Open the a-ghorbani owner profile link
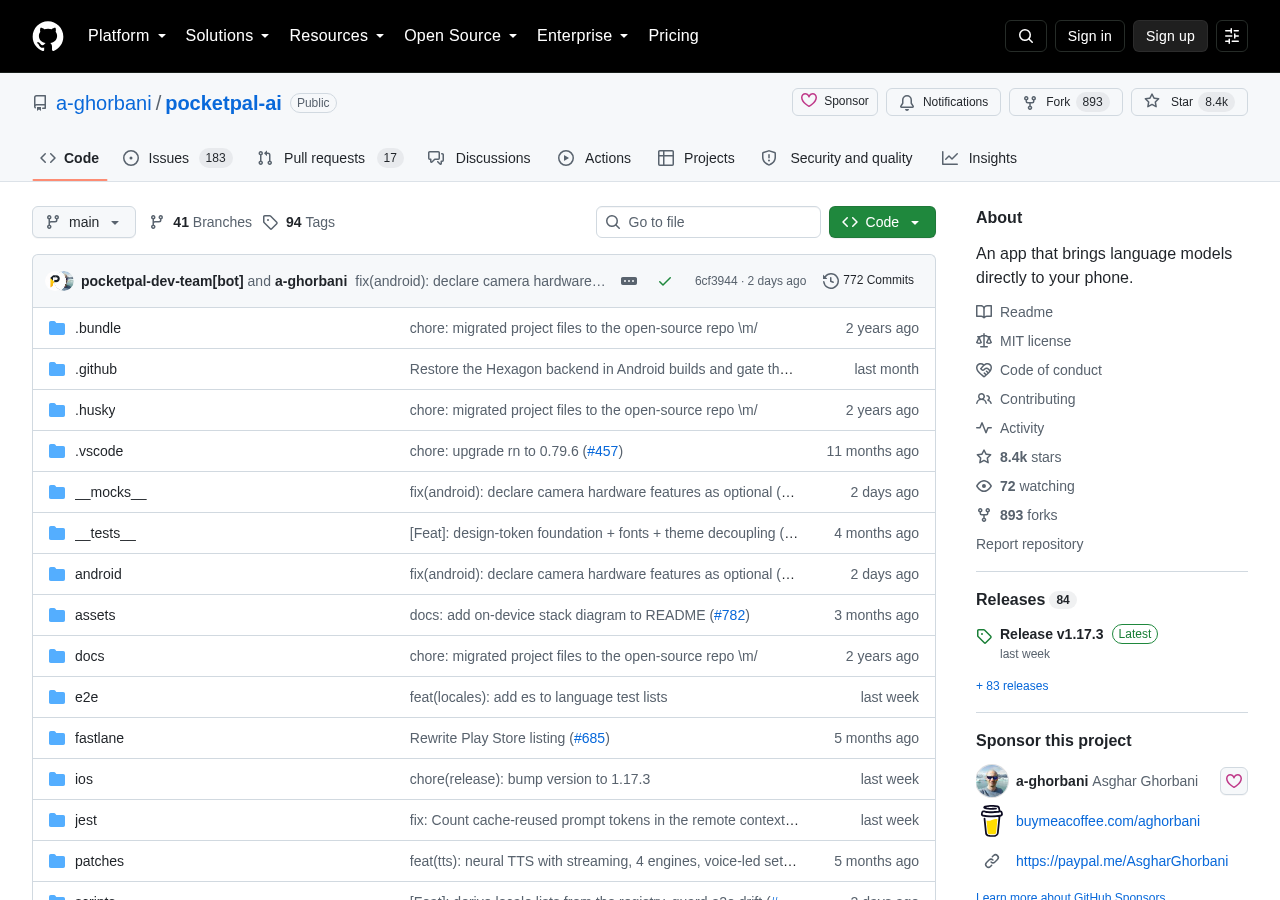1280x900 pixels. [104, 103]
